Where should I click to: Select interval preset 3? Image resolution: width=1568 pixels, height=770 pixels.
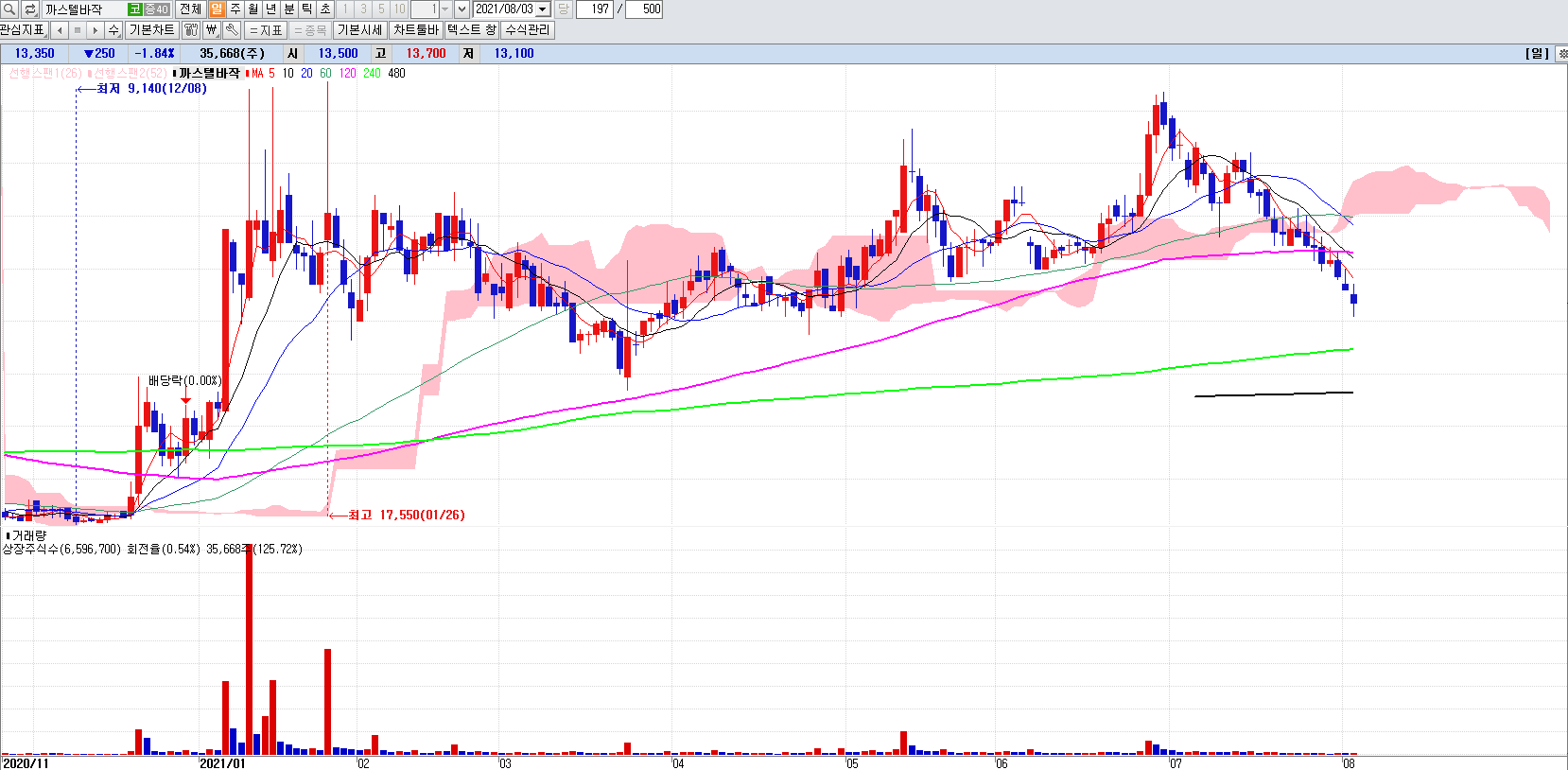pos(363,9)
